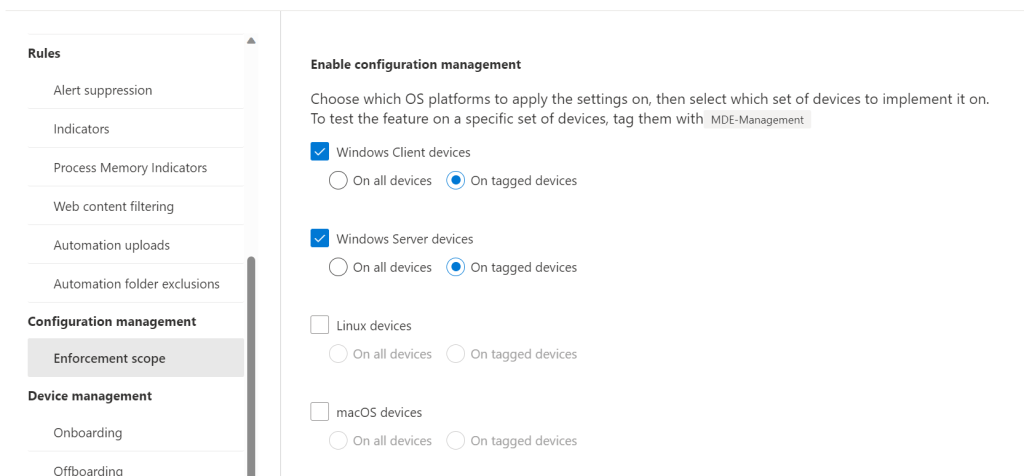Select 'On tagged devices' for Windows Server
Screen dimensions: 1024x476
(x=456, y=267)
